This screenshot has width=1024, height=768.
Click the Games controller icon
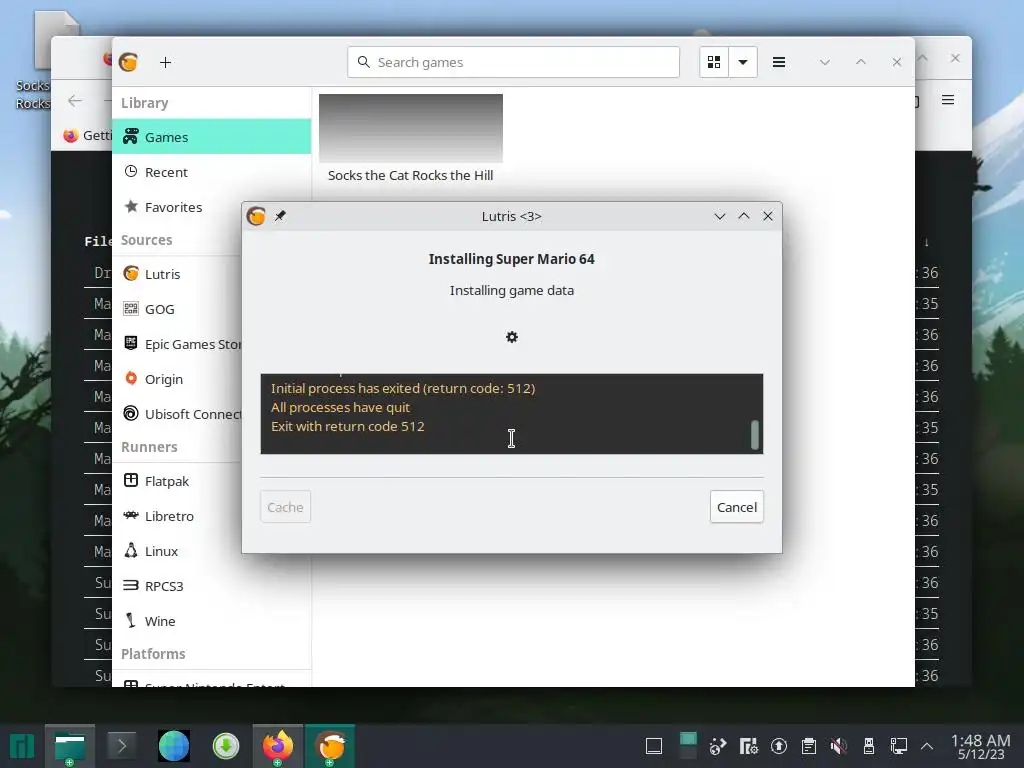[x=131, y=136]
